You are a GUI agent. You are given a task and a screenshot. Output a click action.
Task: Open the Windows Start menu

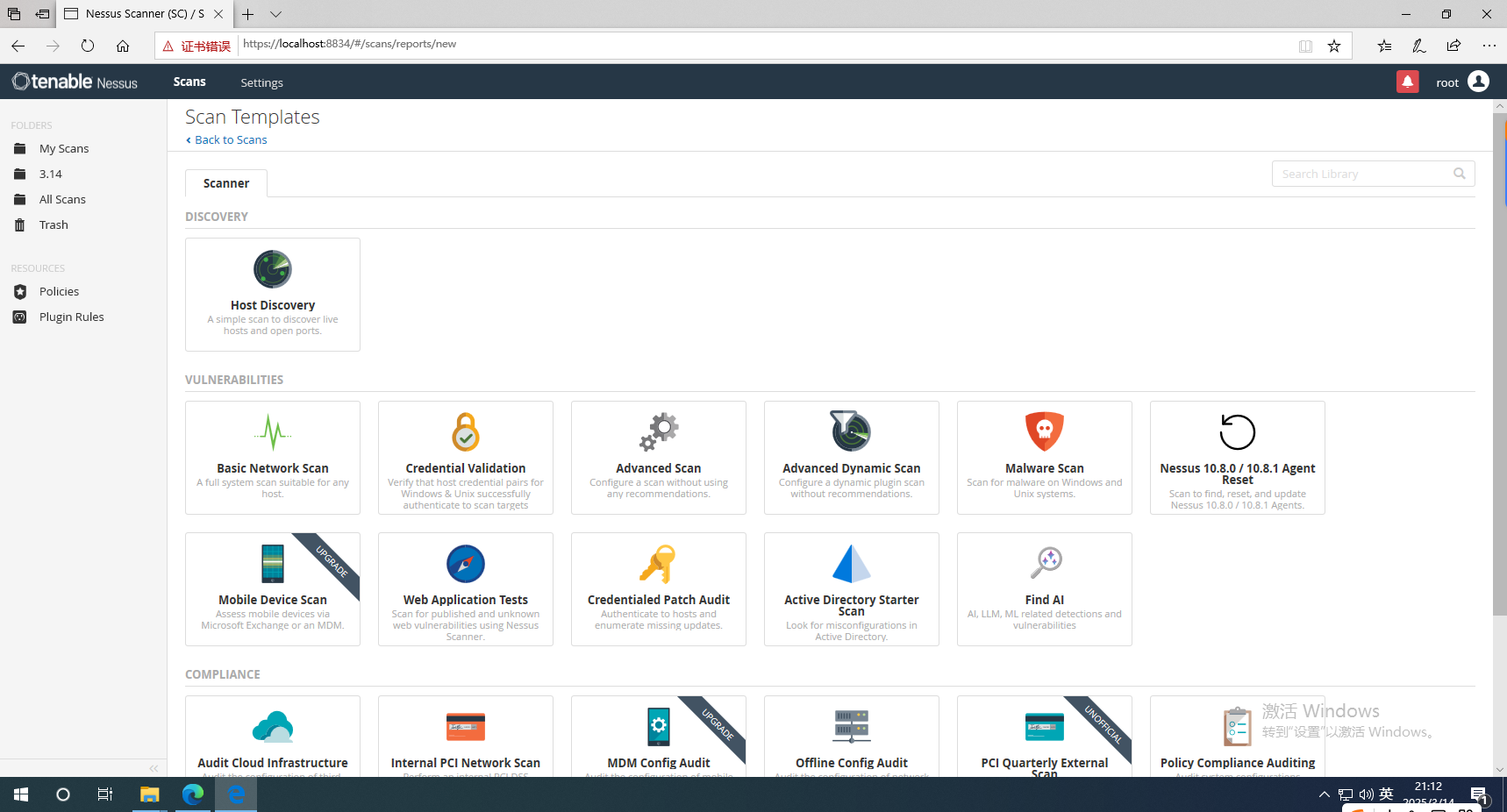click(21, 794)
